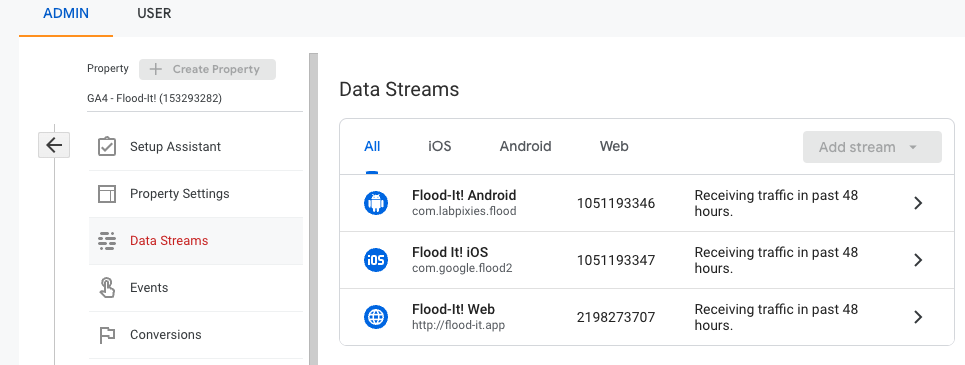Screen dimensions: 965x365
Task: Open Conversions menu item
Action: point(196,335)
